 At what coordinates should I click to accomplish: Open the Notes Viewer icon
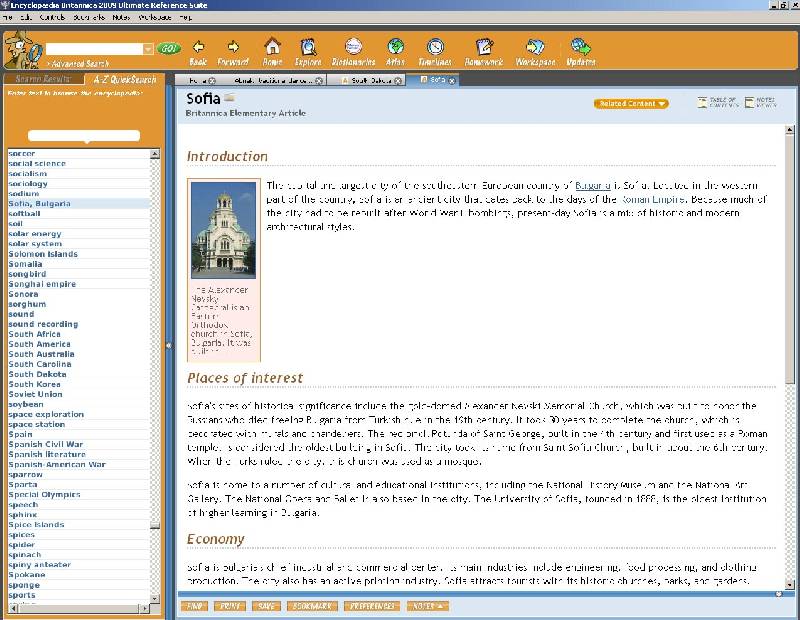(760, 103)
